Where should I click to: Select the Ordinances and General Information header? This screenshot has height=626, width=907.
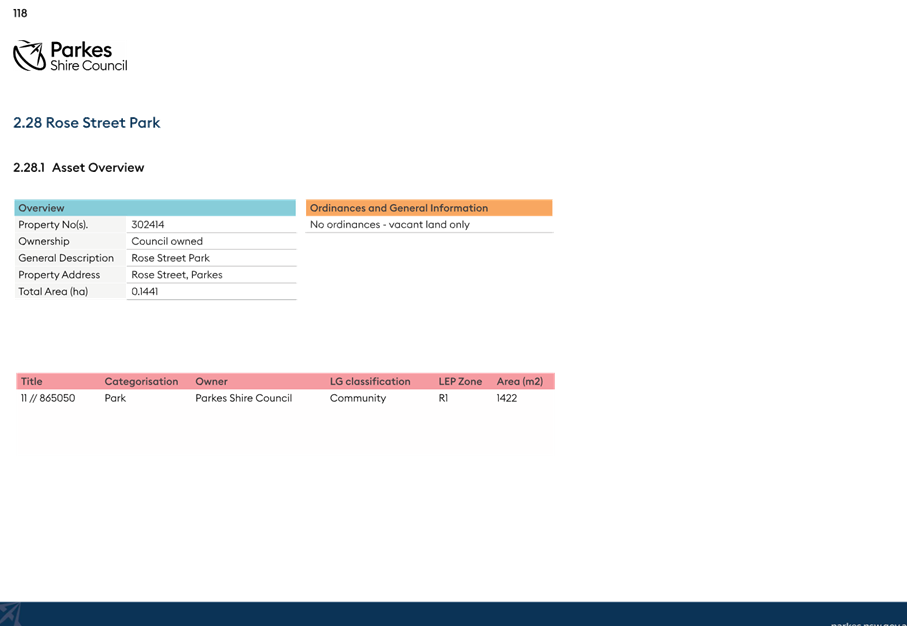(429, 208)
